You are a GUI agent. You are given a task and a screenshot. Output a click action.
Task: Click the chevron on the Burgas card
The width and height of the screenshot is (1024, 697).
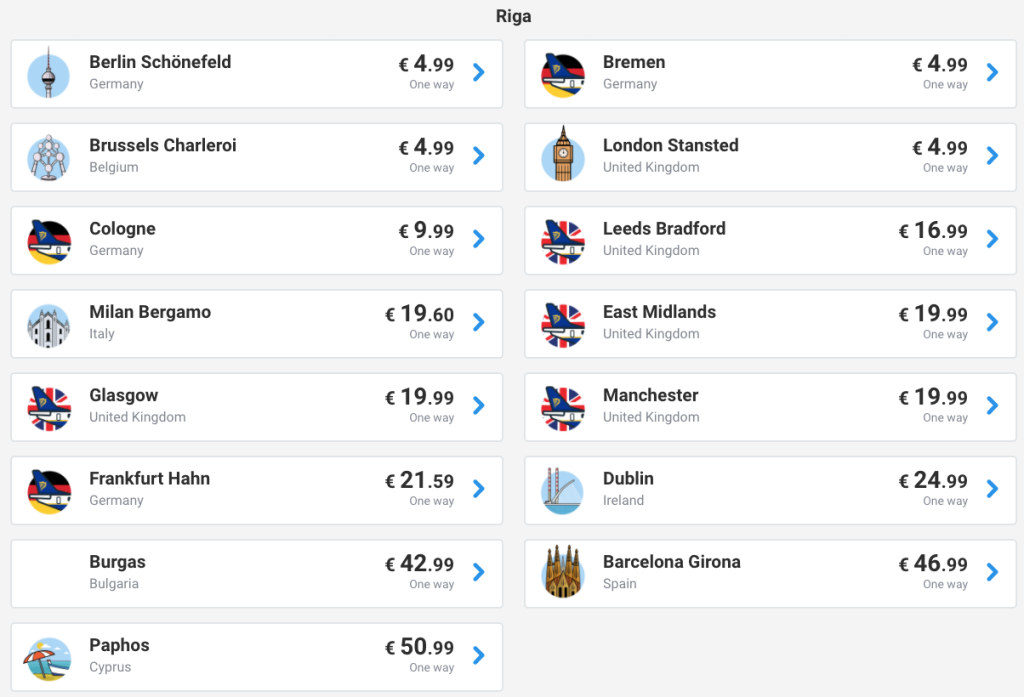click(479, 572)
